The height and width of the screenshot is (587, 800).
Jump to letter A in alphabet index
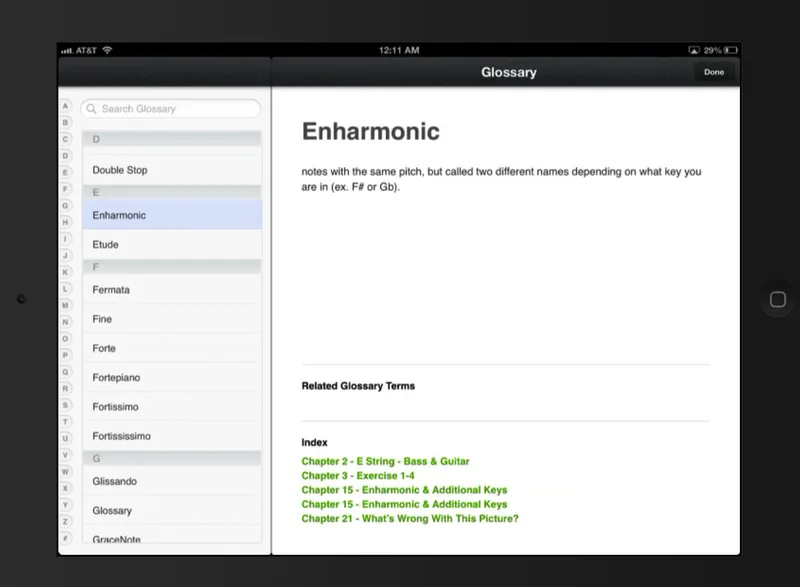[x=65, y=106]
